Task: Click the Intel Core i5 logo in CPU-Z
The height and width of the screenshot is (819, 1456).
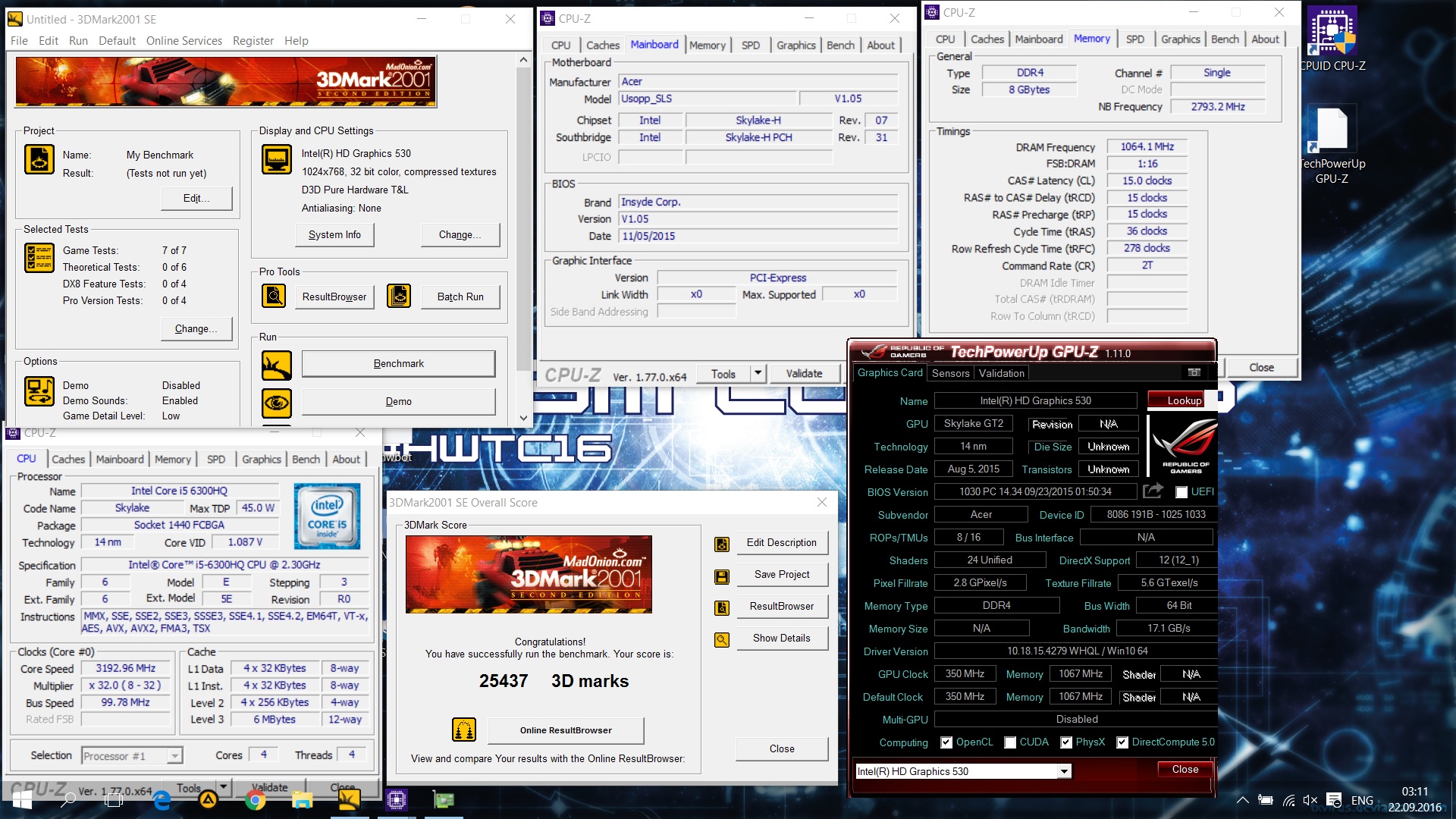Action: pyautogui.click(x=327, y=516)
